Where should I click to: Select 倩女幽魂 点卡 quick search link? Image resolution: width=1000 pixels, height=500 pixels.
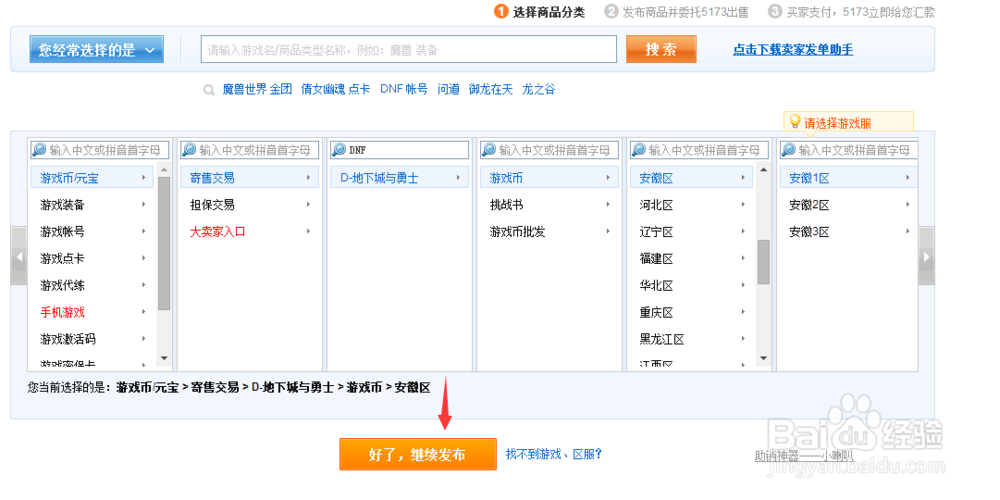point(335,89)
